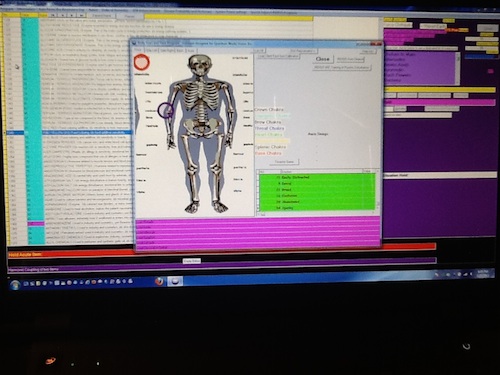The height and width of the screenshot is (375, 500).
Task: Select the Splenic Chakra label
Action: coord(270,147)
